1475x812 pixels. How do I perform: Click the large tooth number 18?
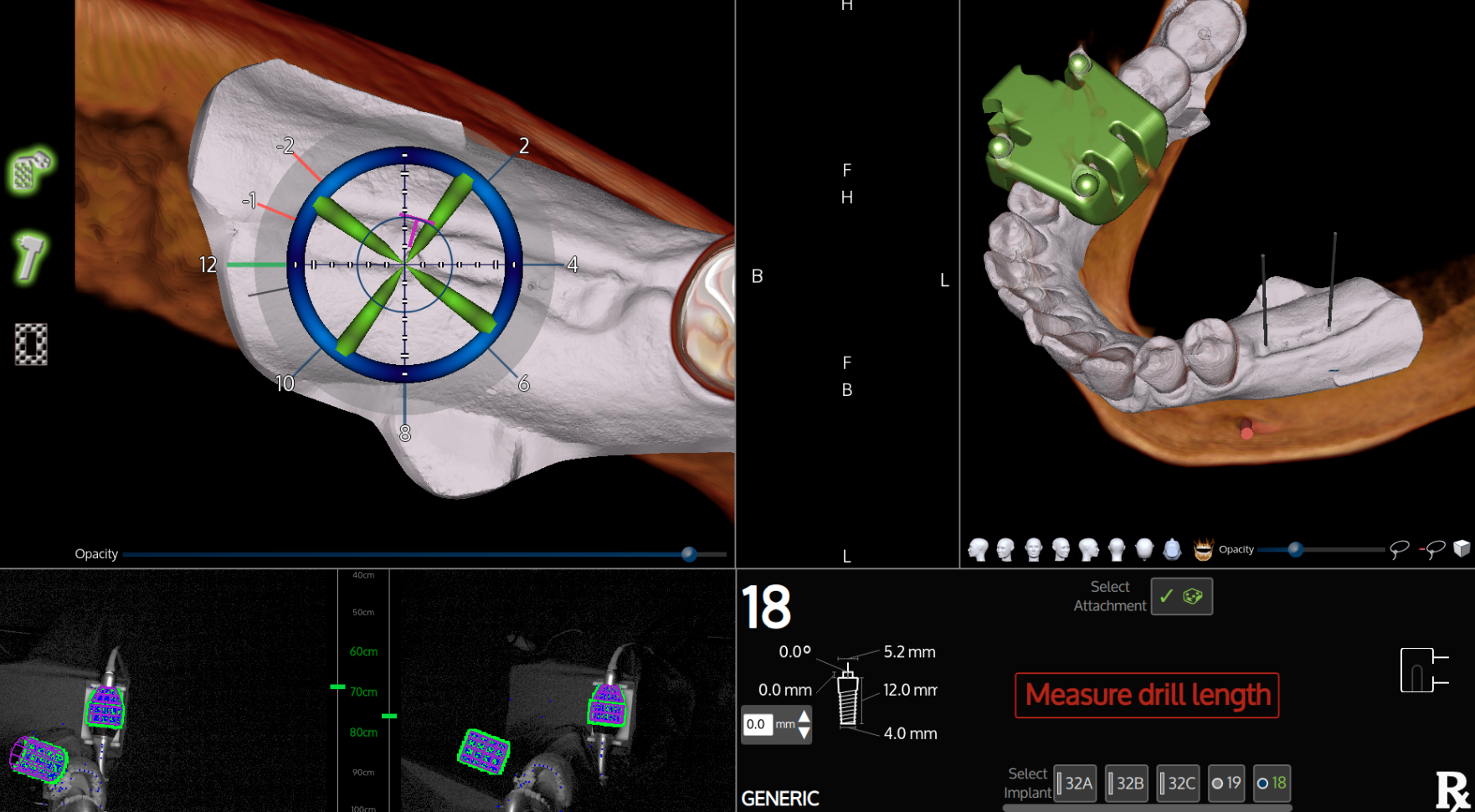766,608
